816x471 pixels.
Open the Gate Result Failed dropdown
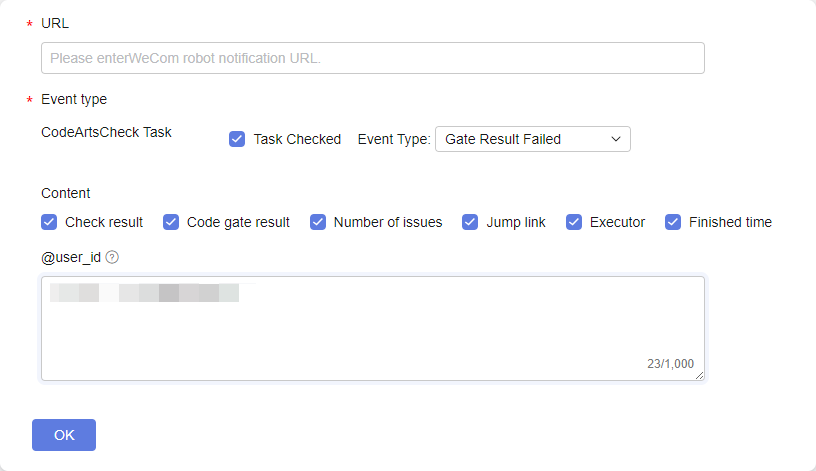532,139
